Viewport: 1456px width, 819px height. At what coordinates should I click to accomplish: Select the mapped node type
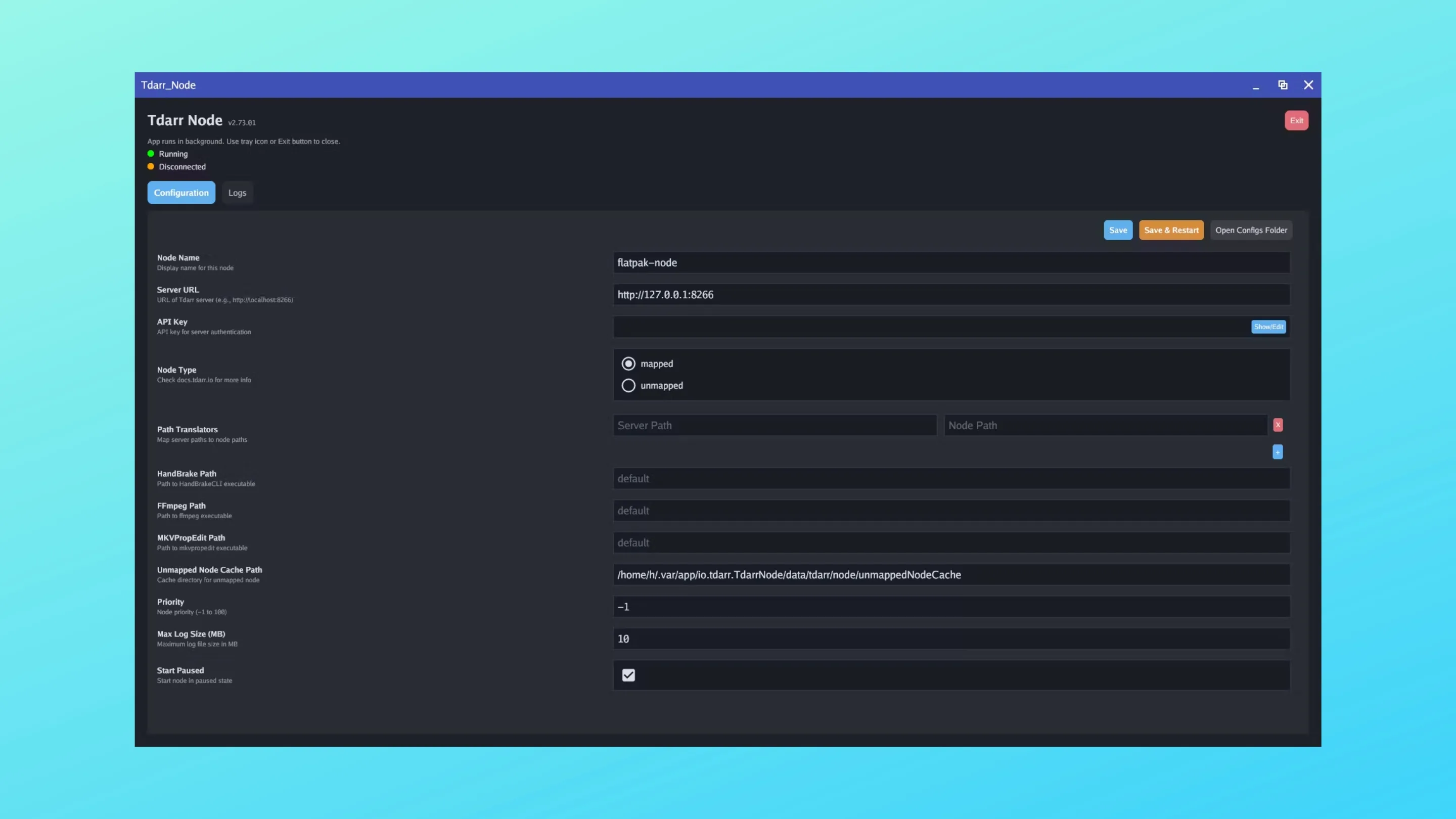pos(628,363)
